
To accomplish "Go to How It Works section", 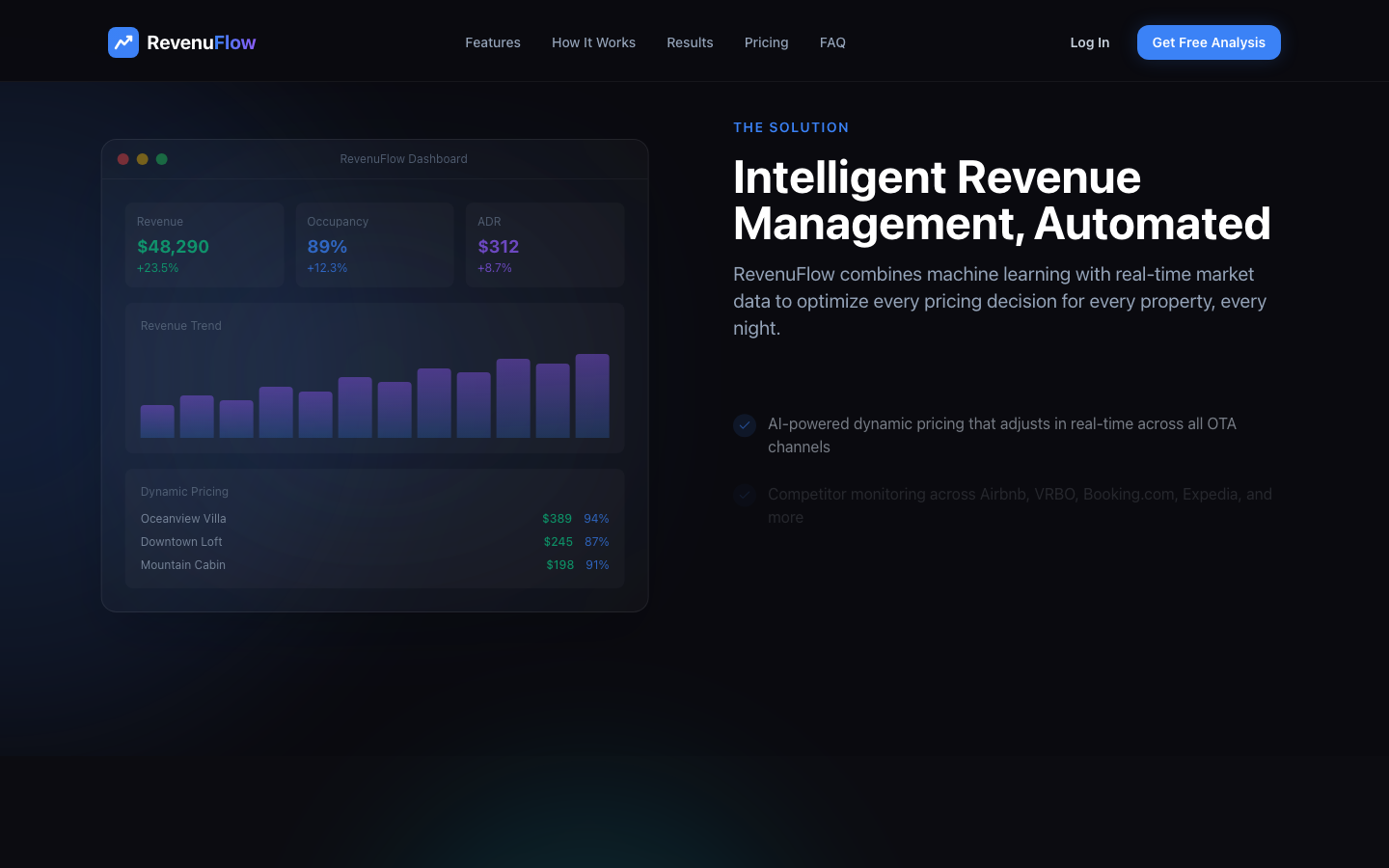I will coord(593,42).
